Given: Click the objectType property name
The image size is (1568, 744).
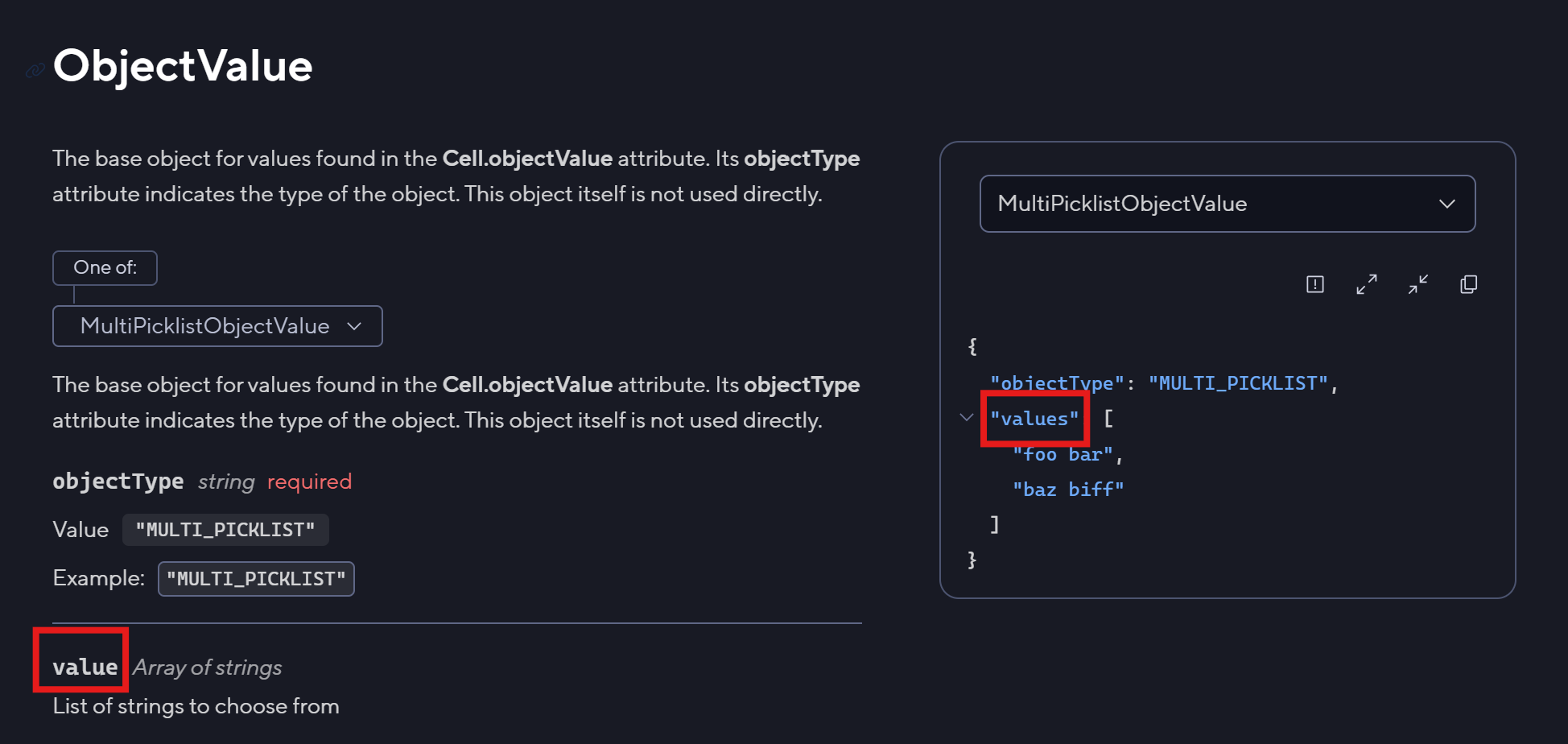Looking at the screenshot, I should click(118, 482).
